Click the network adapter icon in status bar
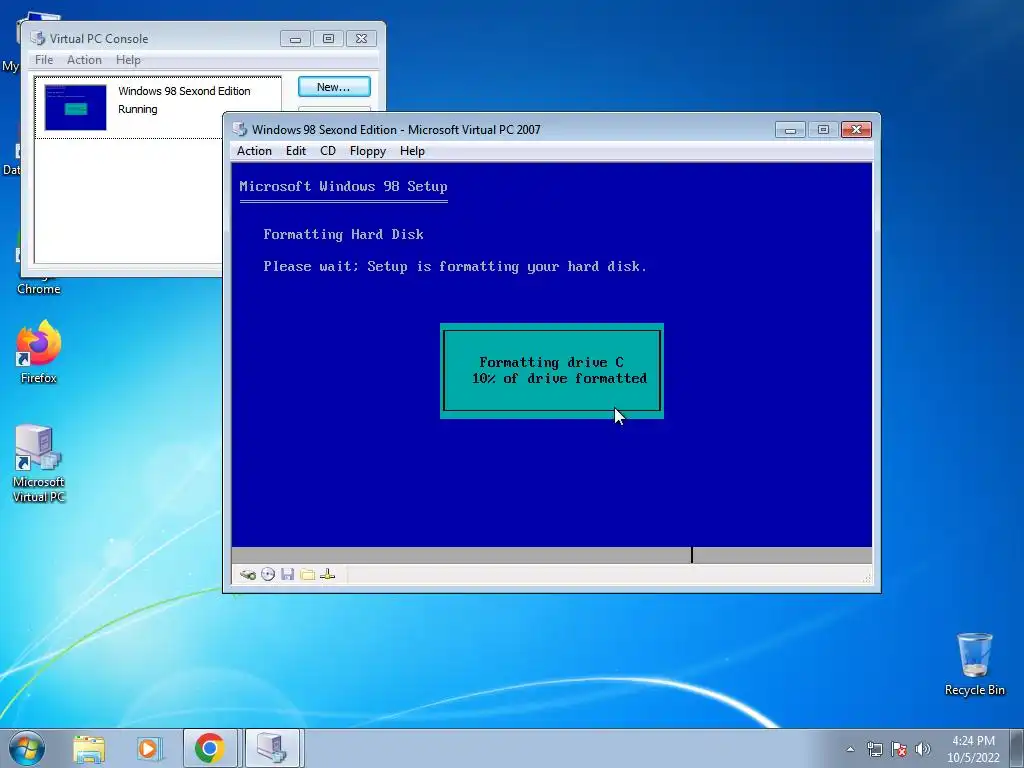The height and width of the screenshot is (768, 1024). tap(328, 574)
